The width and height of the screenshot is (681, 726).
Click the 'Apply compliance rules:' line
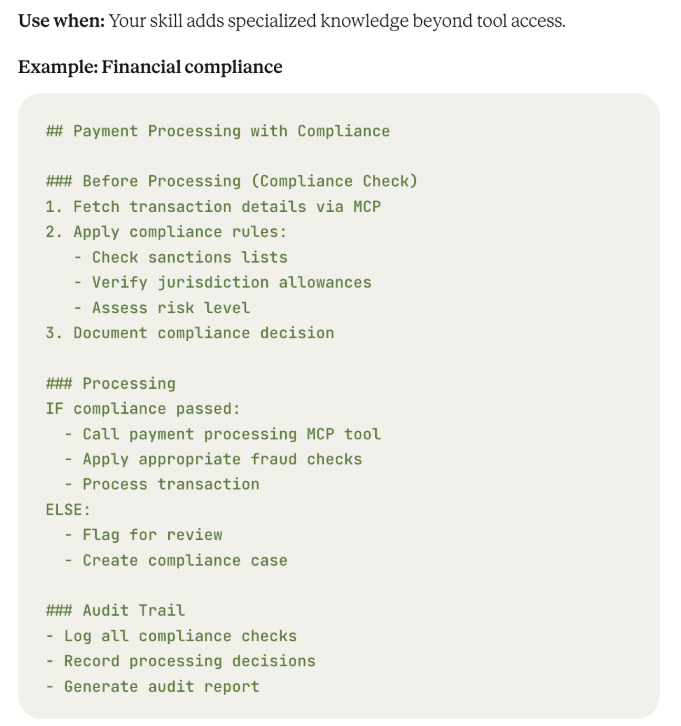click(166, 232)
